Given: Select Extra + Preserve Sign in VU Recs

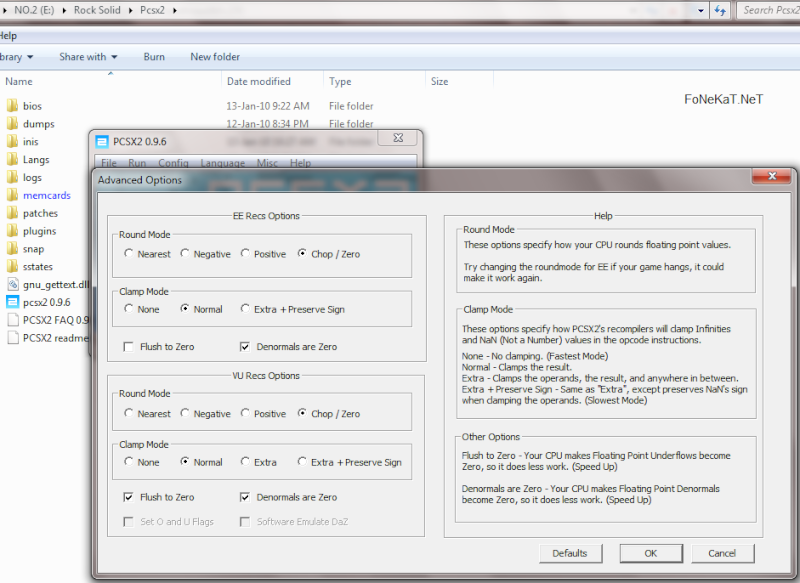Looking at the screenshot, I should tap(303, 462).
